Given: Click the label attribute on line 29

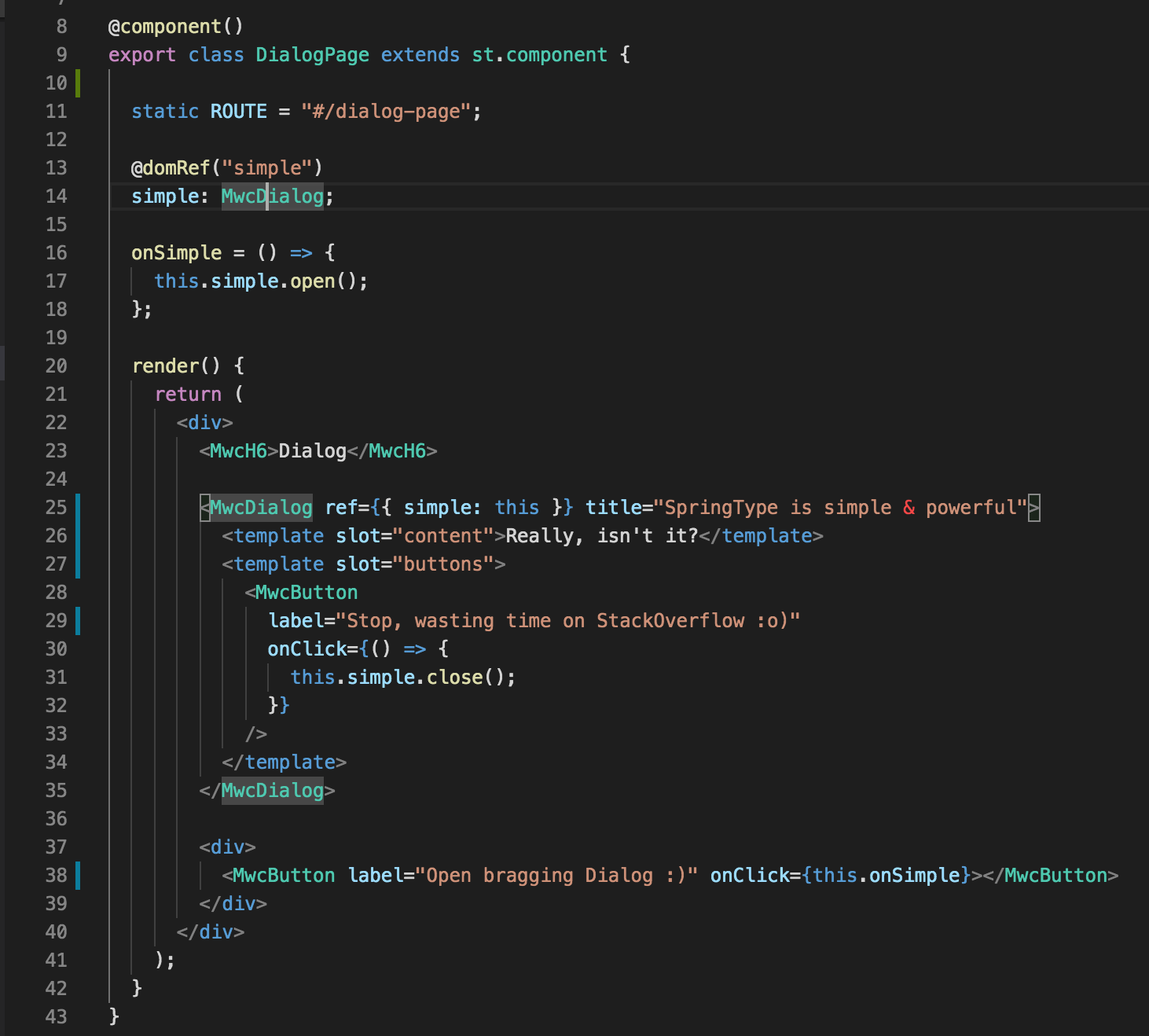Looking at the screenshot, I should pyautogui.click(x=296, y=621).
